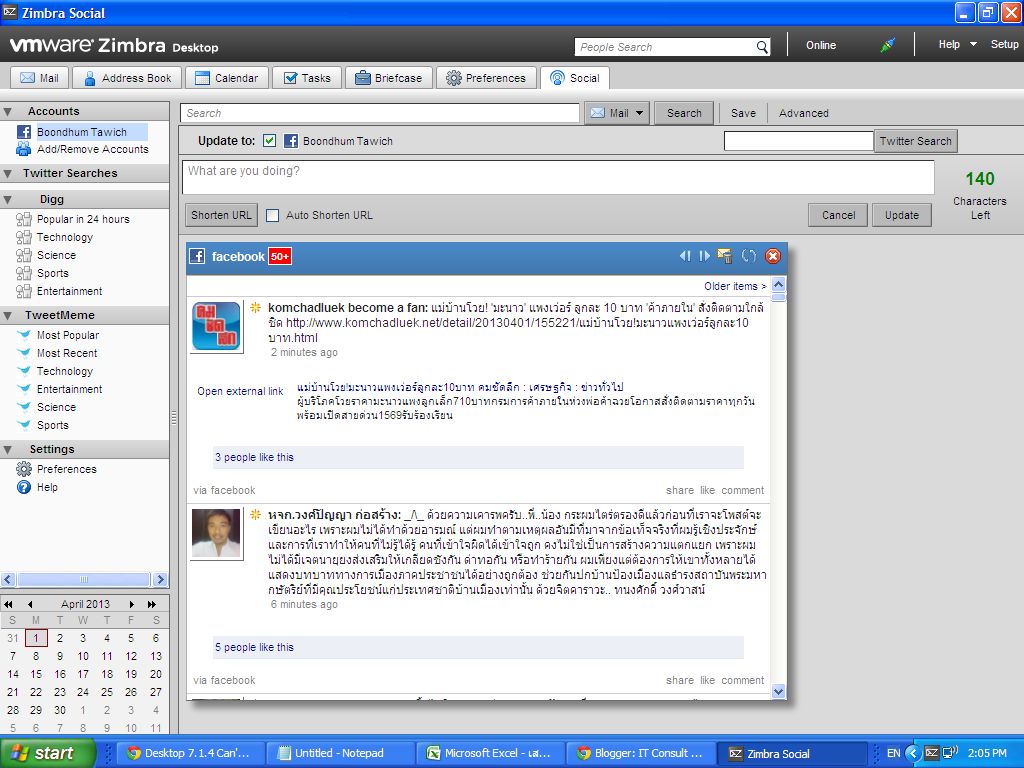Switch to the Mail tab
The height and width of the screenshot is (768, 1024).
(39, 78)
